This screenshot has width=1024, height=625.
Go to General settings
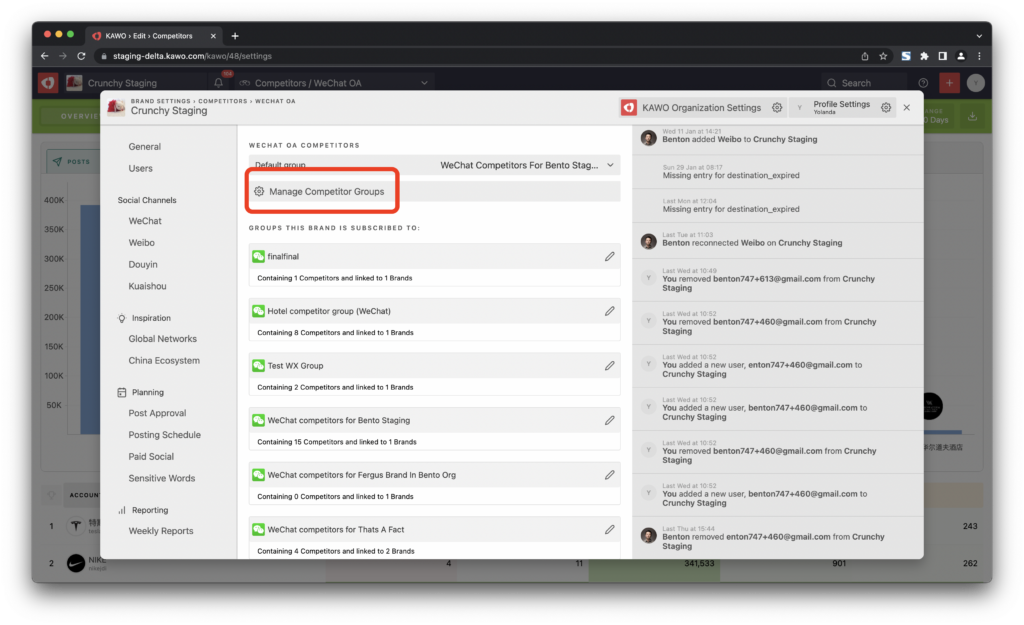coord(144,147)
